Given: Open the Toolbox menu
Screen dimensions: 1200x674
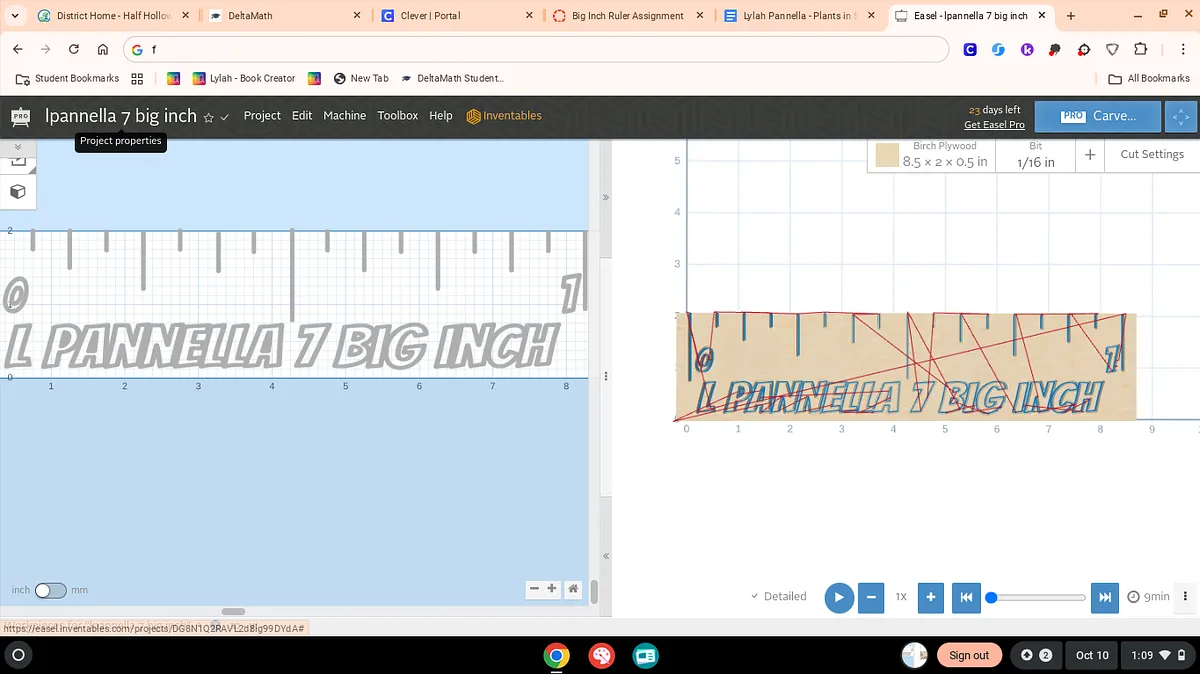Looking at the screenshot, I should coord(398,116).
